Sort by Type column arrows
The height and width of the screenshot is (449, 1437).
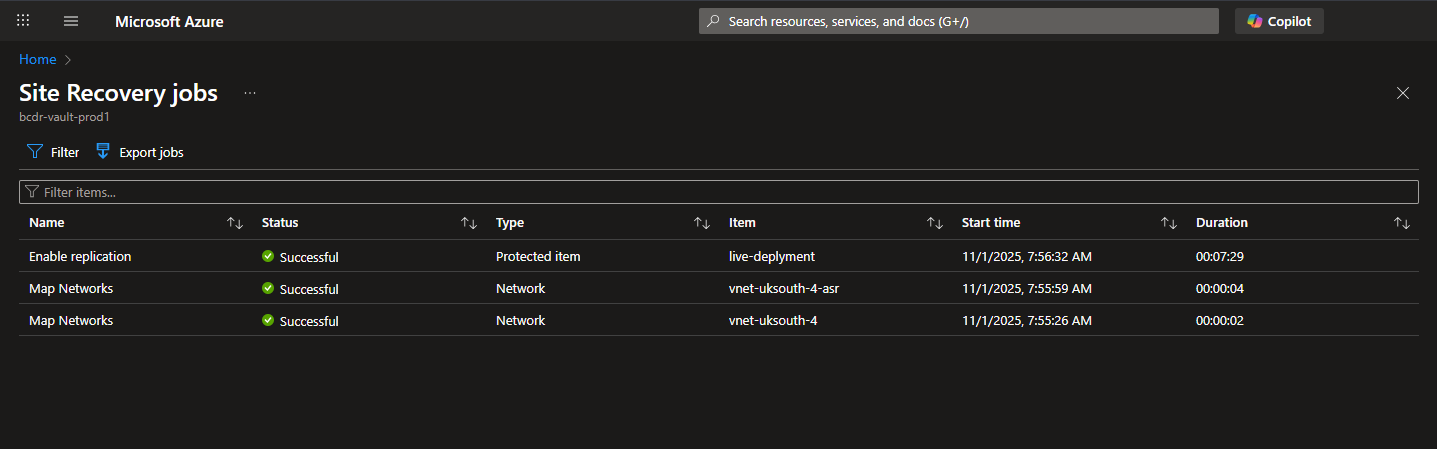tap(702, 223)
